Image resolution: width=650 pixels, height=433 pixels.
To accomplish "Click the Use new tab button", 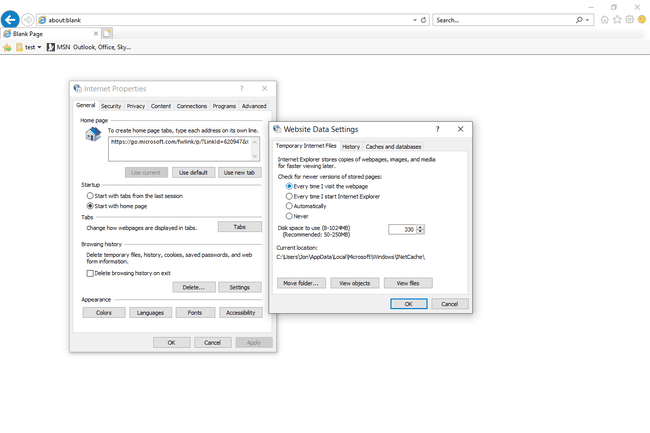I will click(x=240, y=172).
